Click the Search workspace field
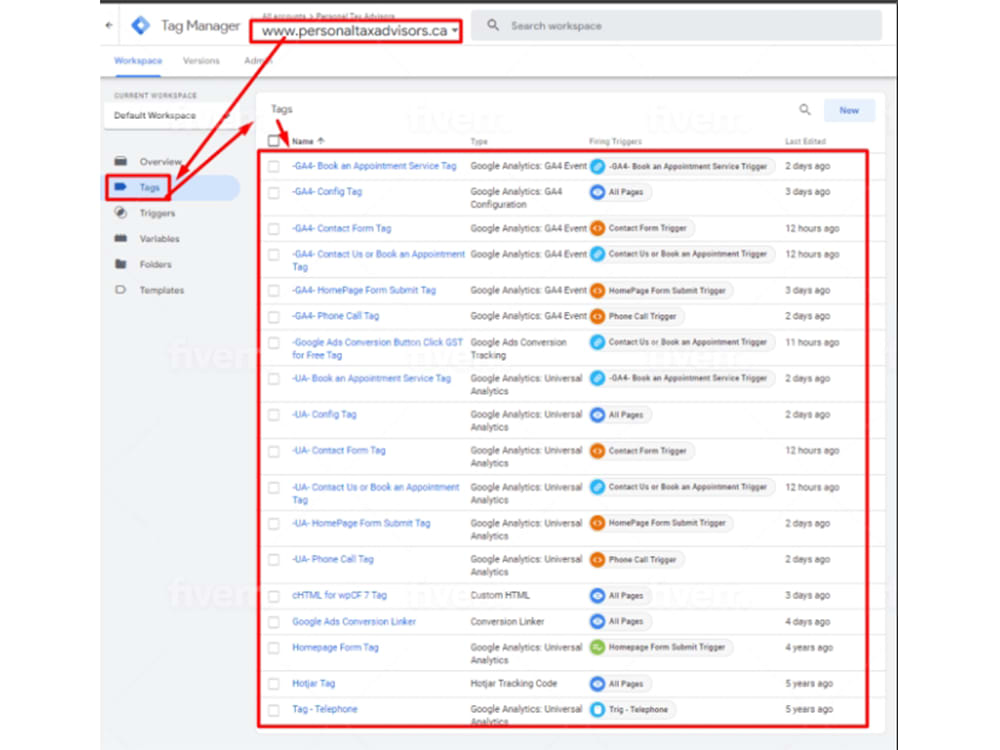Image resolution: width=1000 pixels, height=750 pixels. pos(676,26)
